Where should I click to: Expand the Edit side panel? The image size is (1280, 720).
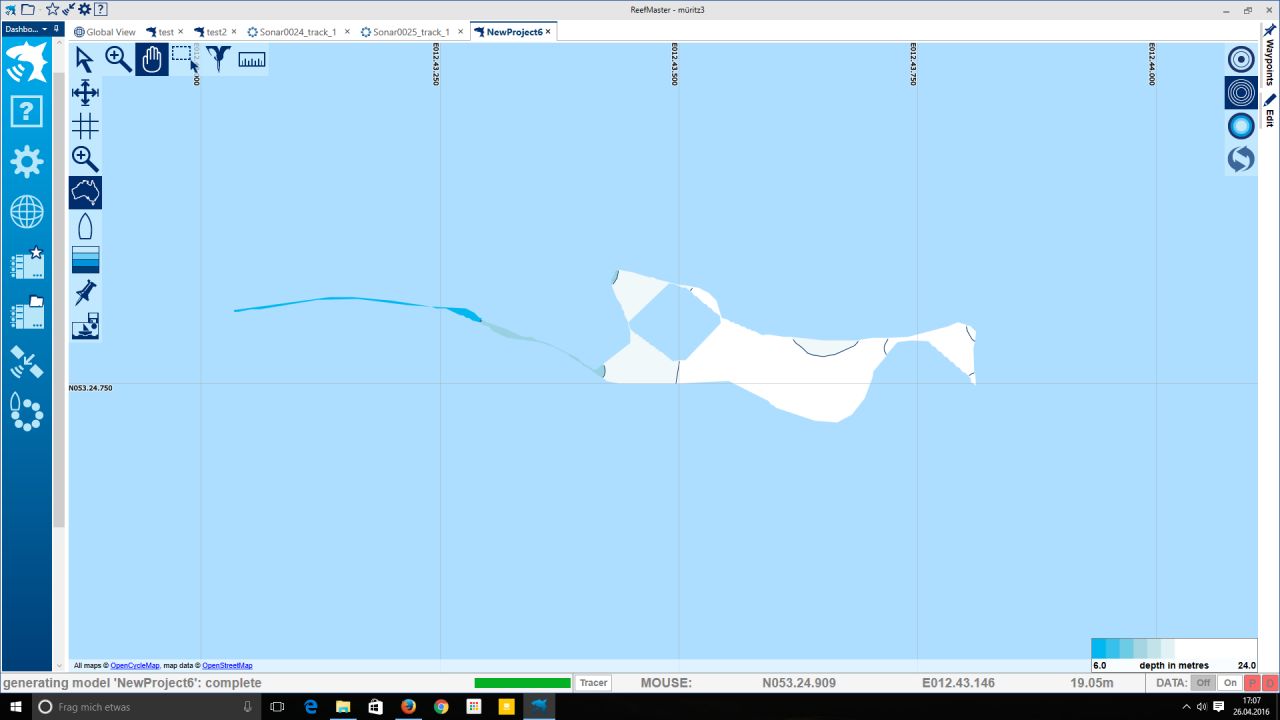(1270, 111)
